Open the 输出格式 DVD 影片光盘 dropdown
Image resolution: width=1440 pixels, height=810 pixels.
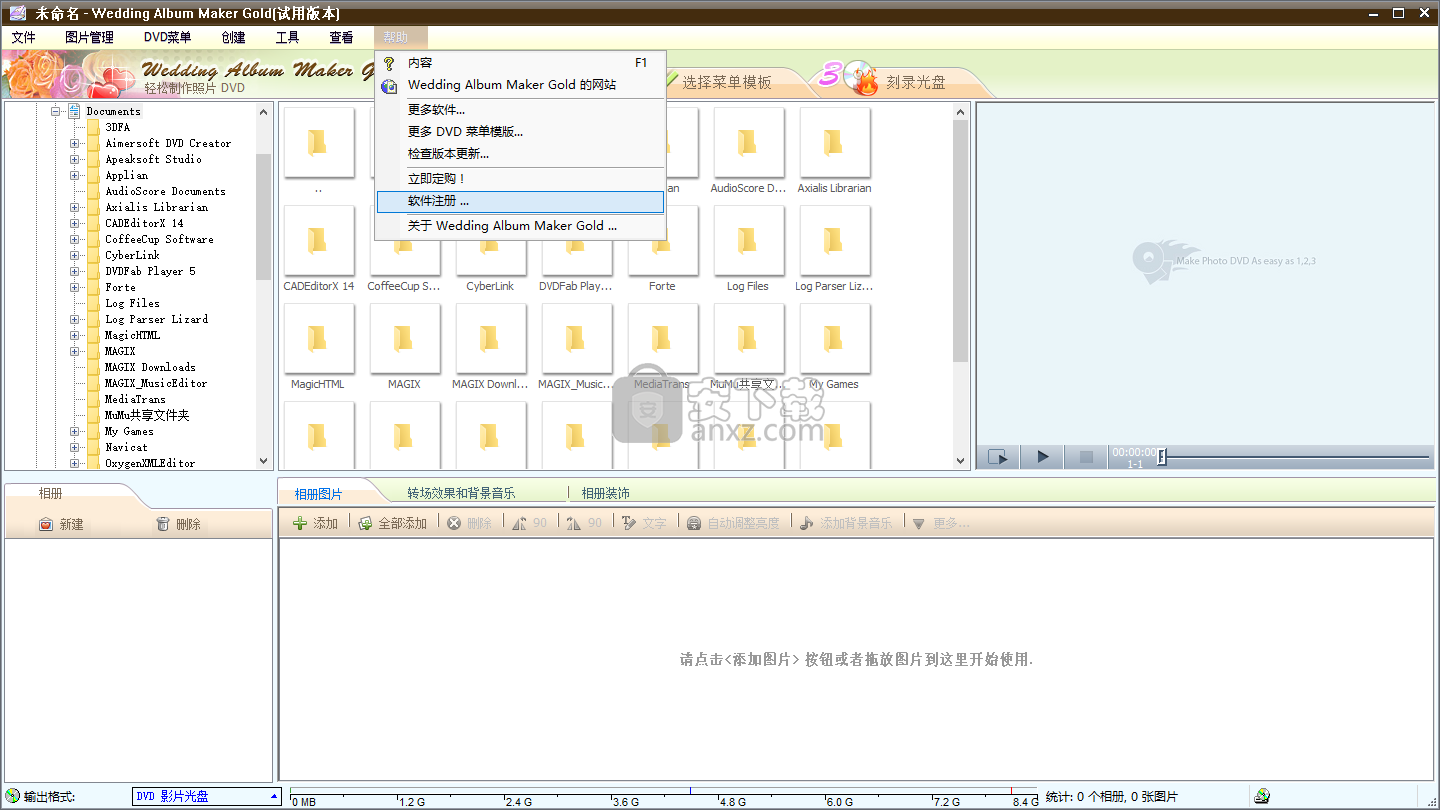pos(207,796)
